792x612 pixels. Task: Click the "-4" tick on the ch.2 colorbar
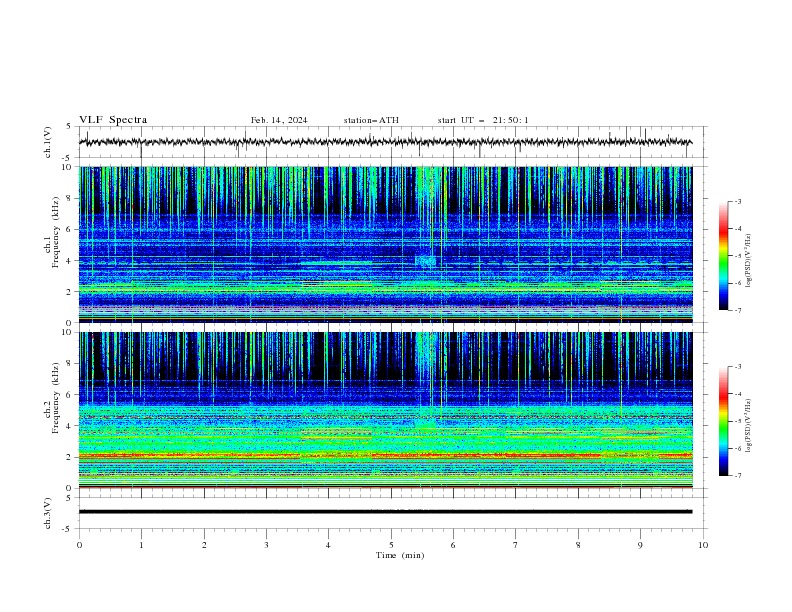point(738,394)
